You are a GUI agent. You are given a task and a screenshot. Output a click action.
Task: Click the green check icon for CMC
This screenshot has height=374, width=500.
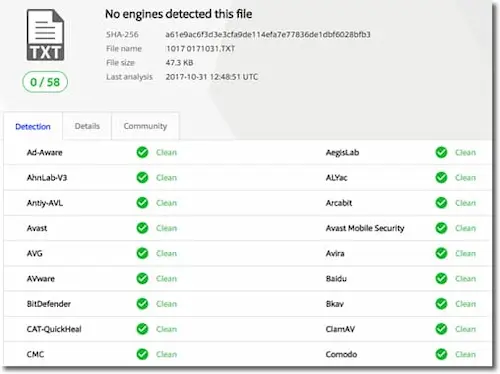142,354
